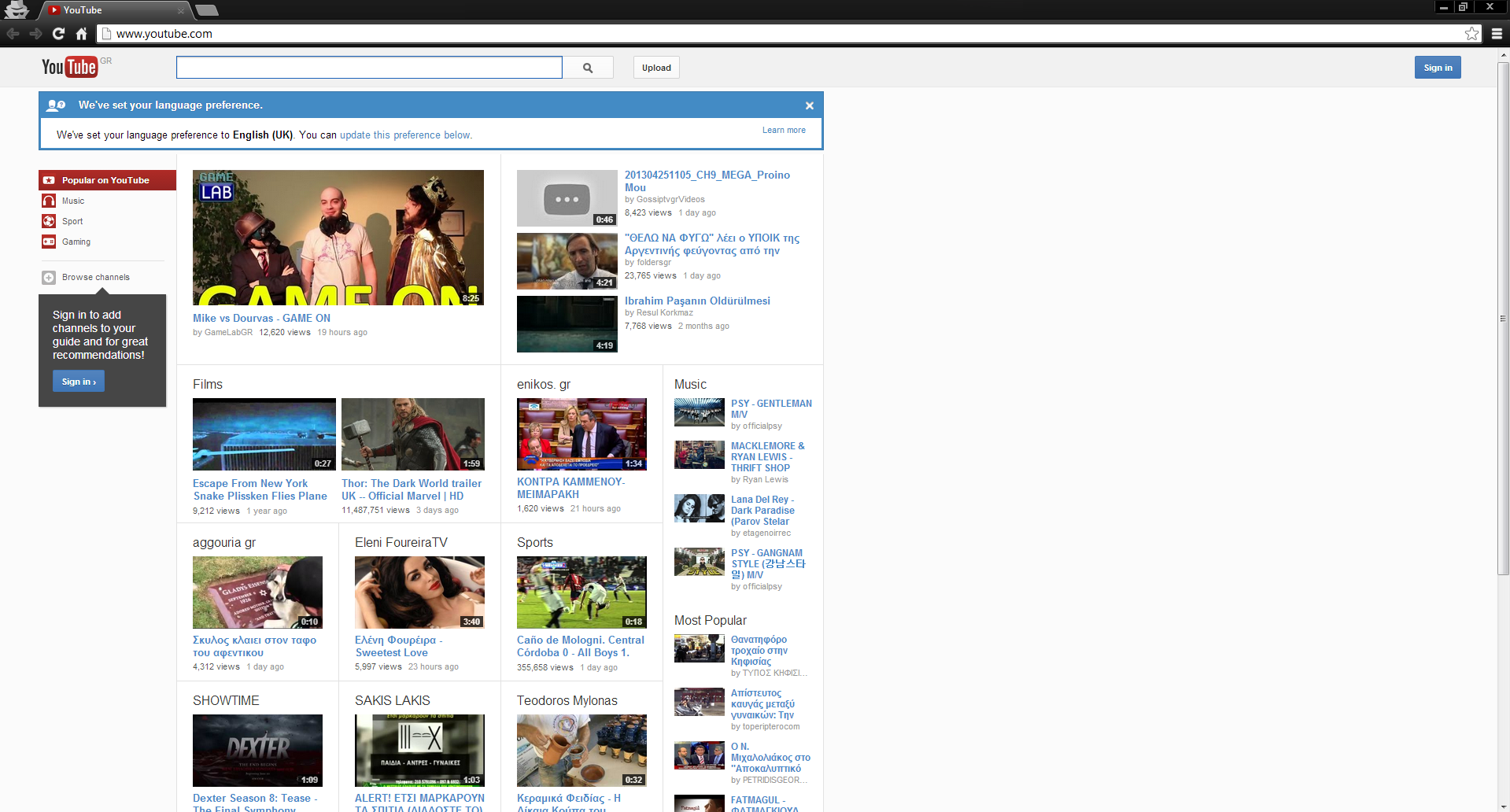Click the Popular on YouTube sidebar item
1510x812 pixels.
pos(107,180)
